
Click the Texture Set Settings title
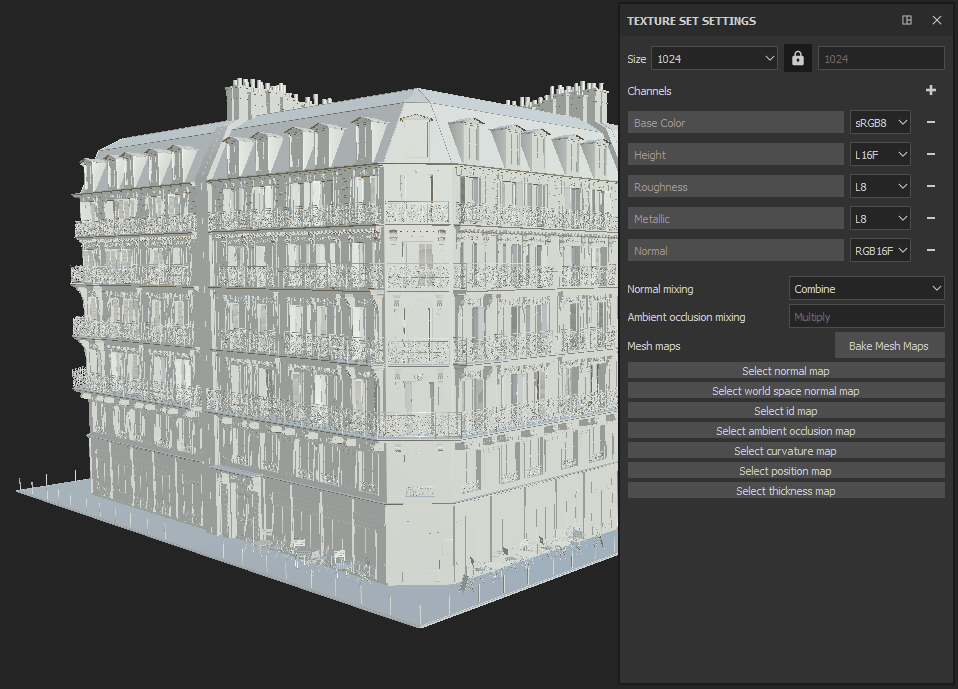691,21
